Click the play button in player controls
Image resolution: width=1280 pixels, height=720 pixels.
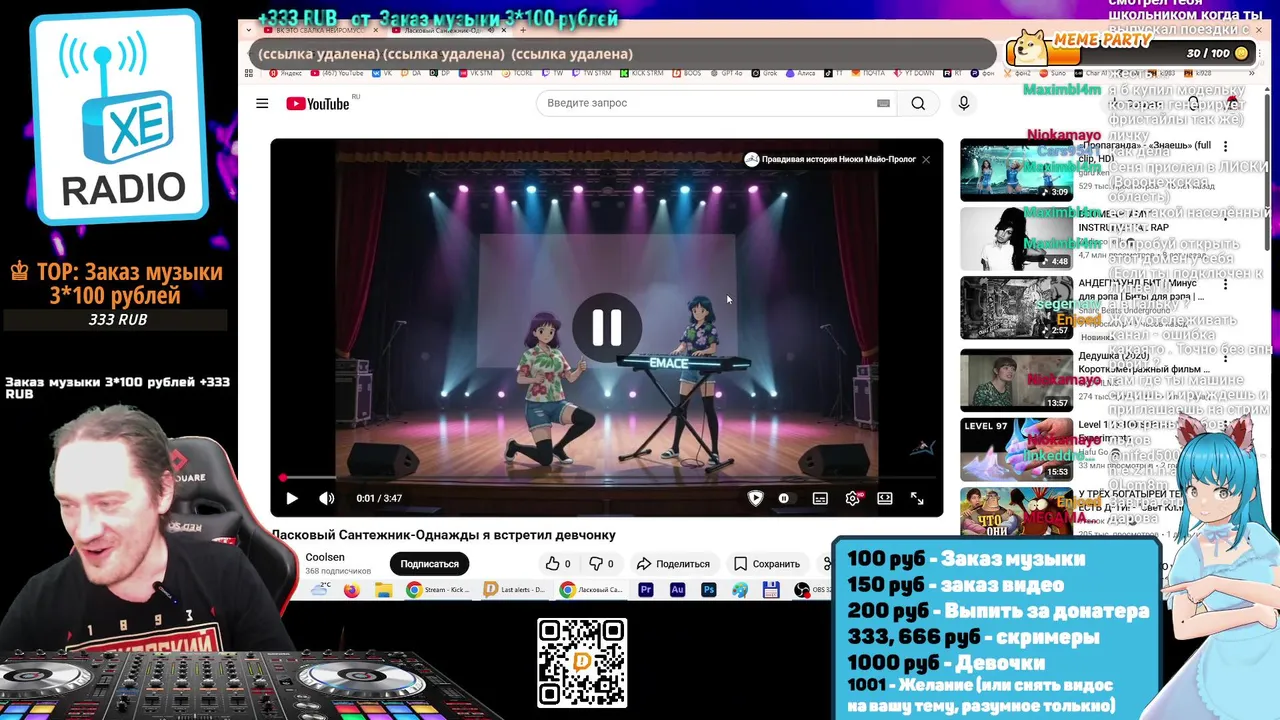(x=292, y=498)
